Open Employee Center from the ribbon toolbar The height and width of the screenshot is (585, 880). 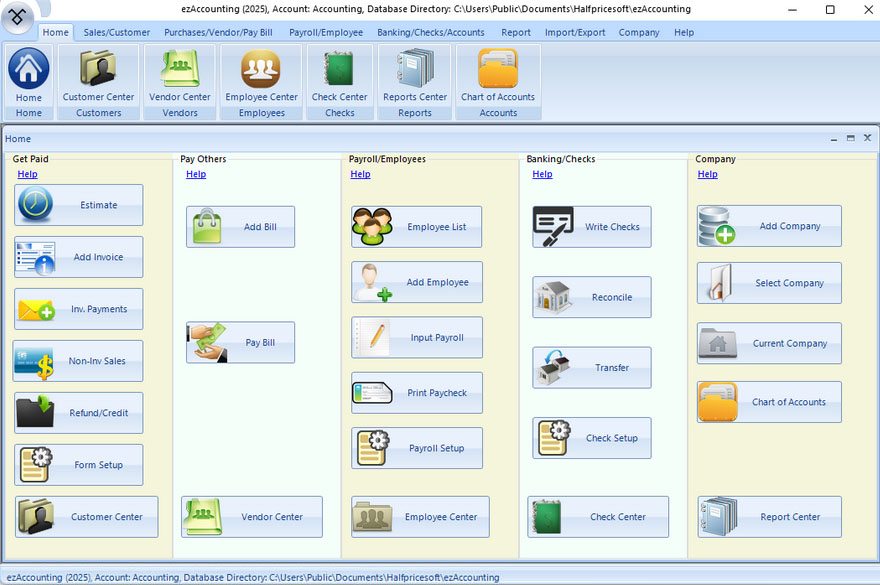coord(262,76)
